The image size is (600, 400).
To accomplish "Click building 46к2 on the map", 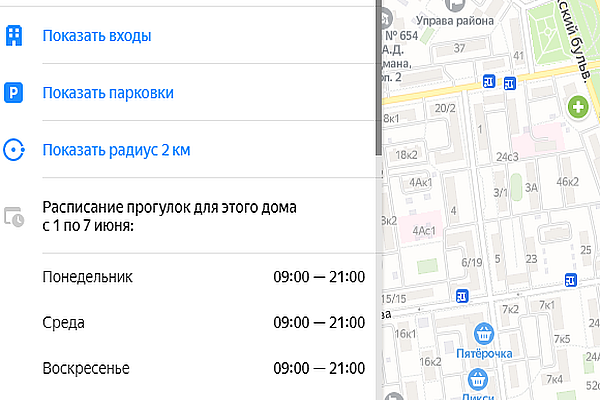I will point(567,181).
